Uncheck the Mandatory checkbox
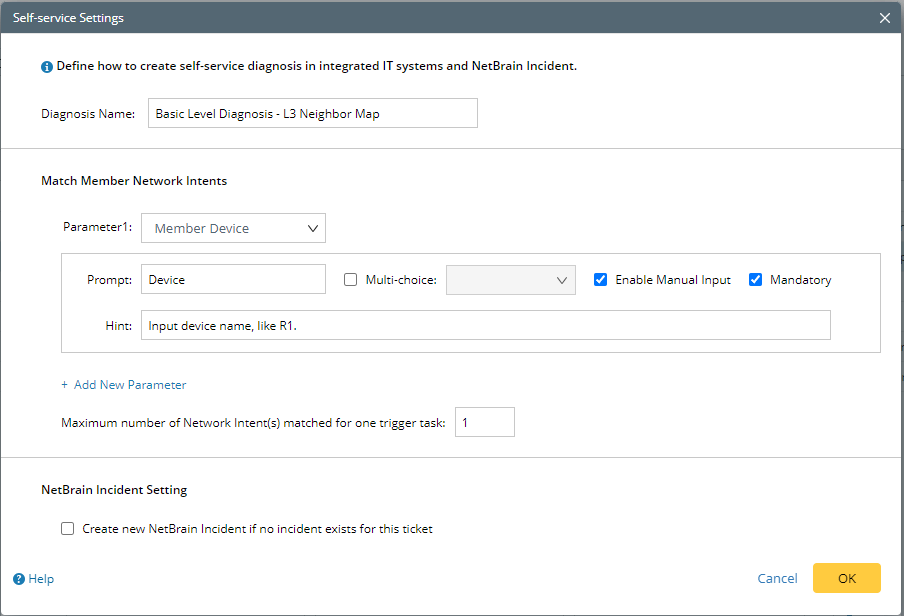Viewport: 904px width, 616px height. pyautogui.click(x=755, y=280)
